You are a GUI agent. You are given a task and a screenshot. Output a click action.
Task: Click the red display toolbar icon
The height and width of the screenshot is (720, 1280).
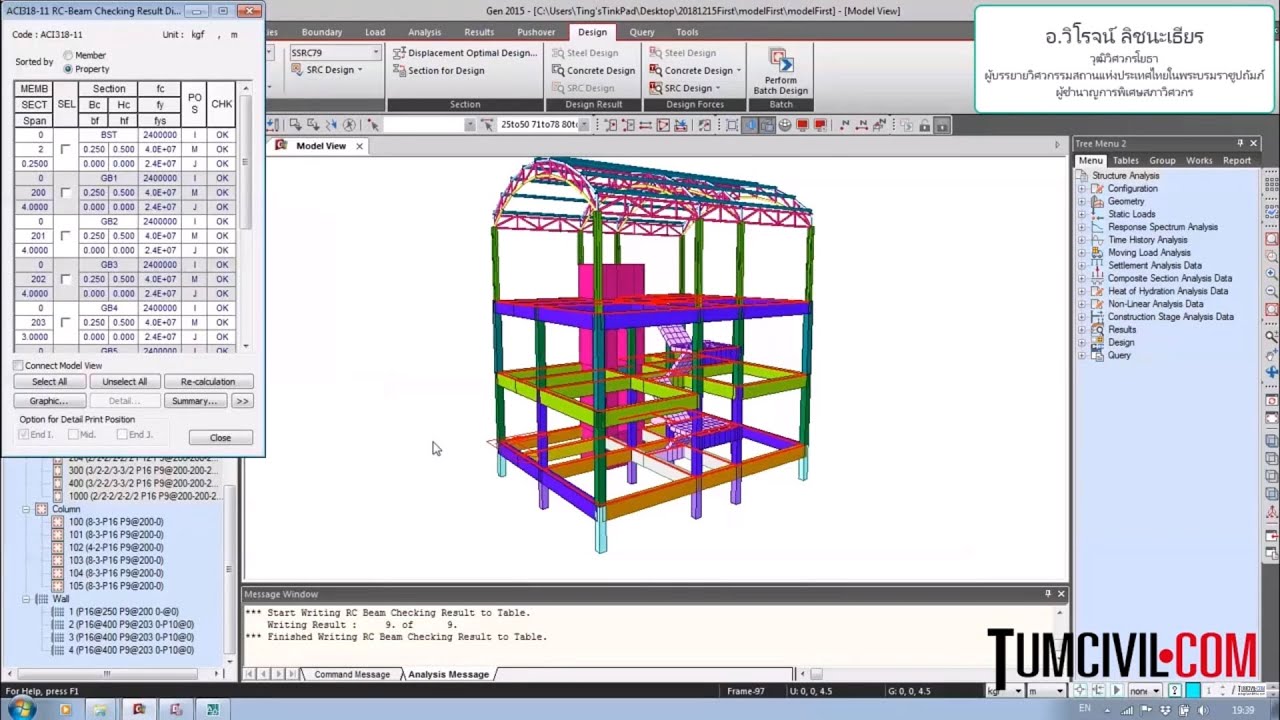[x=802, y=125]
